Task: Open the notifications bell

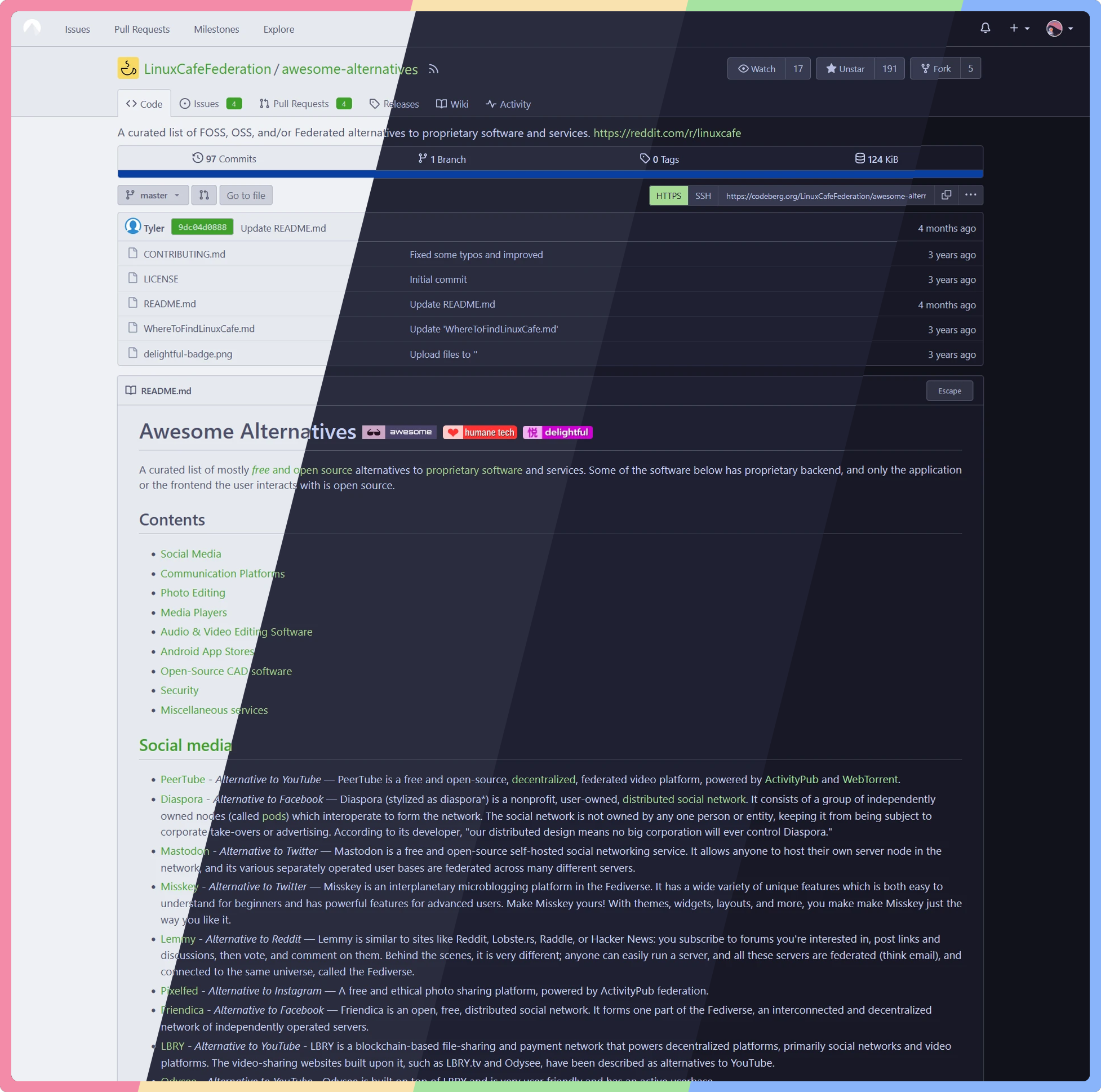Action: click(x=985, y=28)
